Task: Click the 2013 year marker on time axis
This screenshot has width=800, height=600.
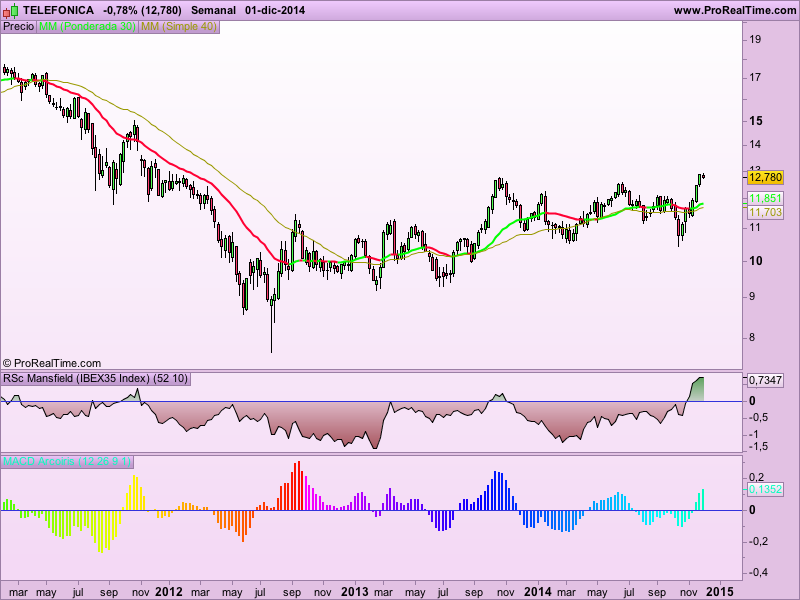Action: pos(355,591)
